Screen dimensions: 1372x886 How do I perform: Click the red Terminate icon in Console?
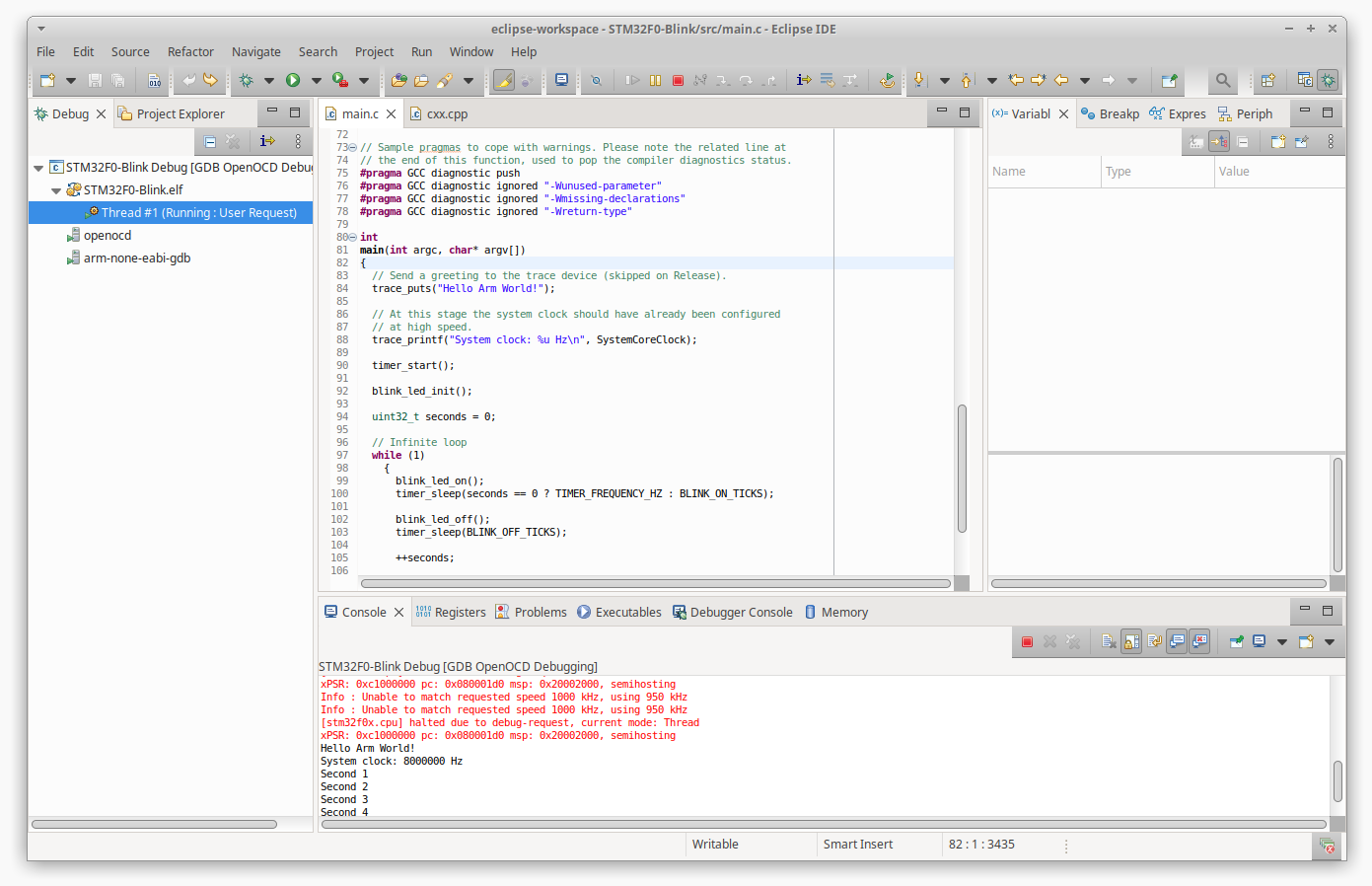coord(1027,641)
